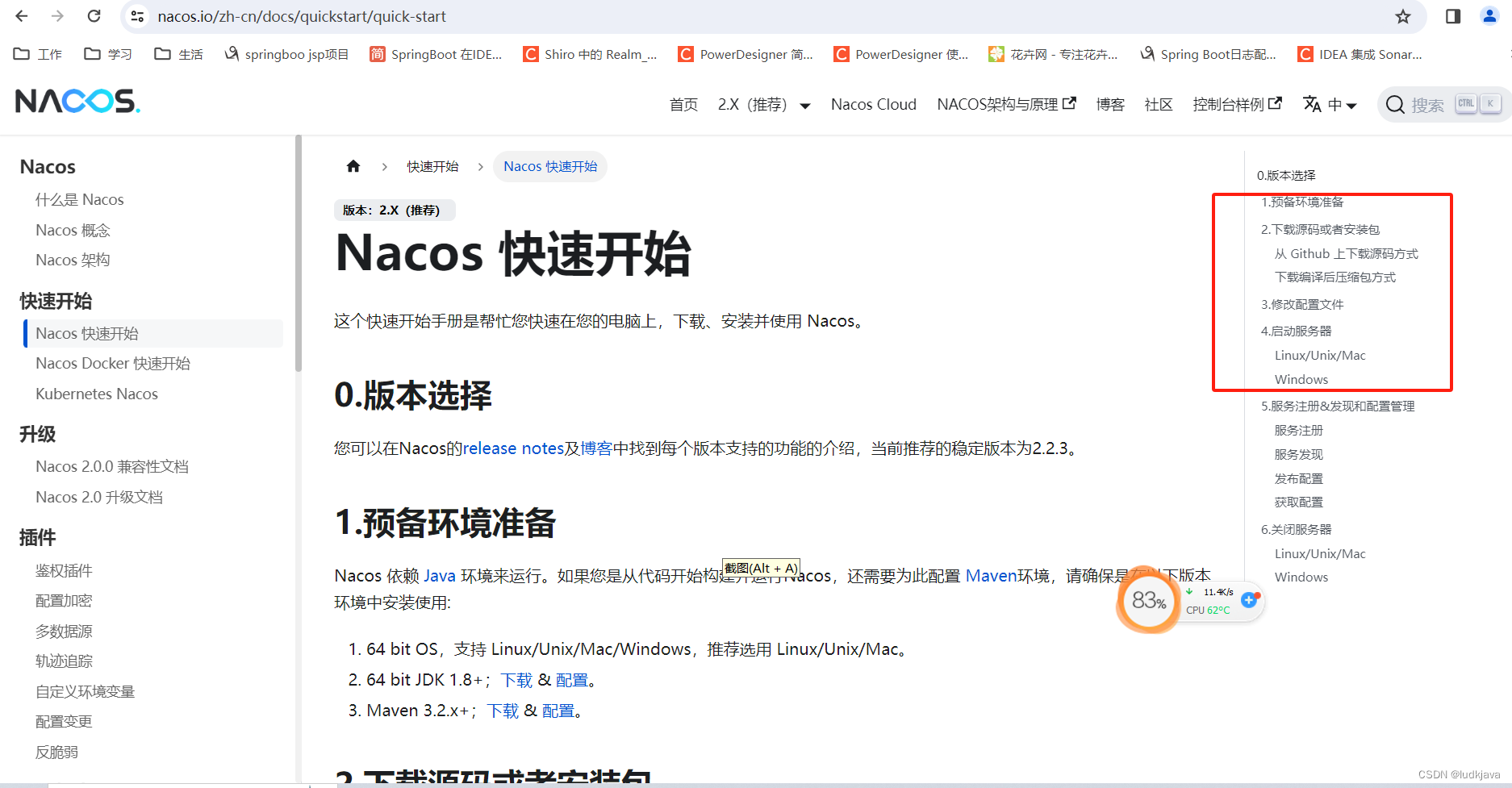
Task: Open Nacos 概念 sidebar page
Action: (x=73, y=230)
